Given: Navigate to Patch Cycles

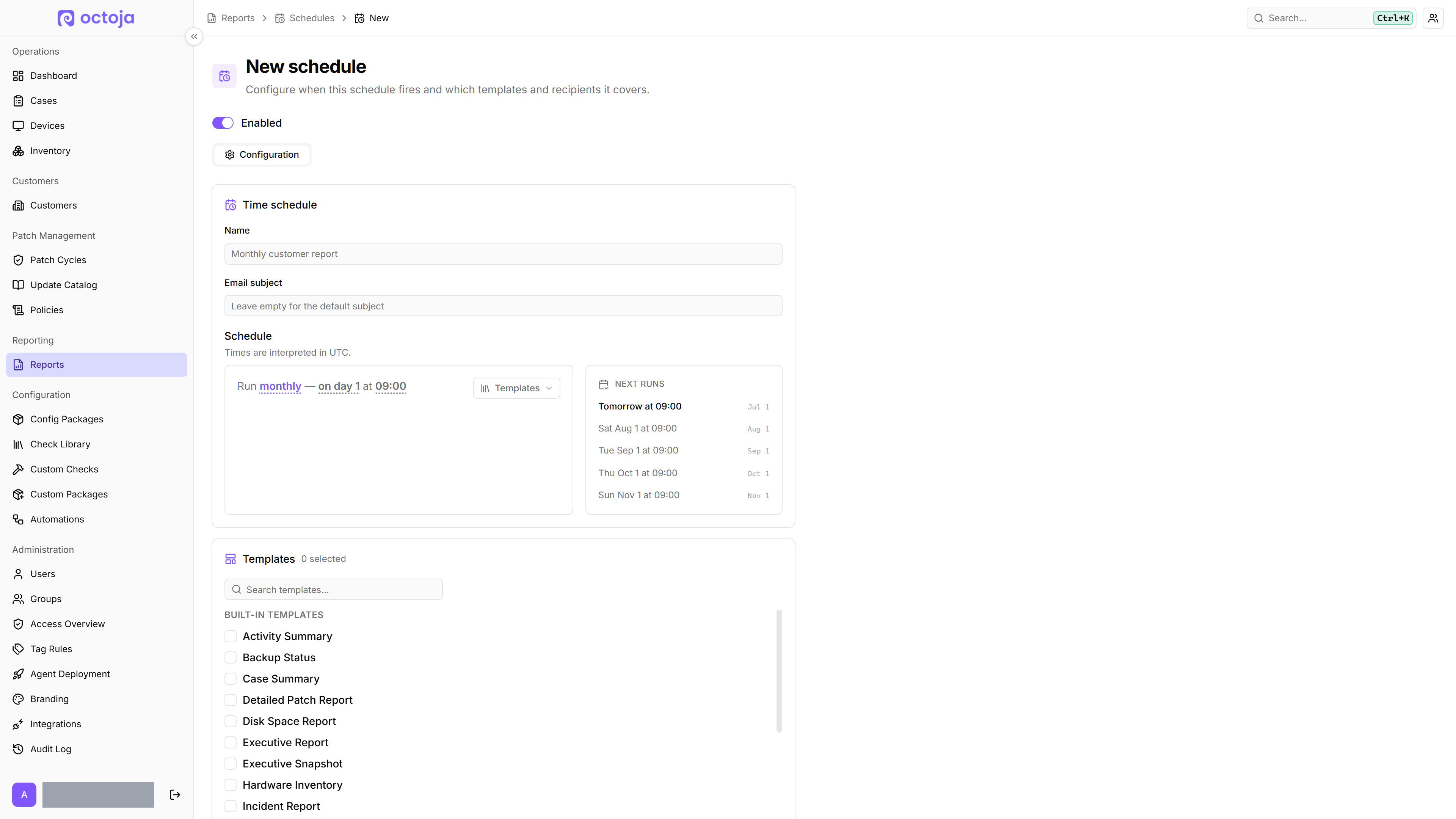Looking at the screenshot, I should tap(97, 260).
